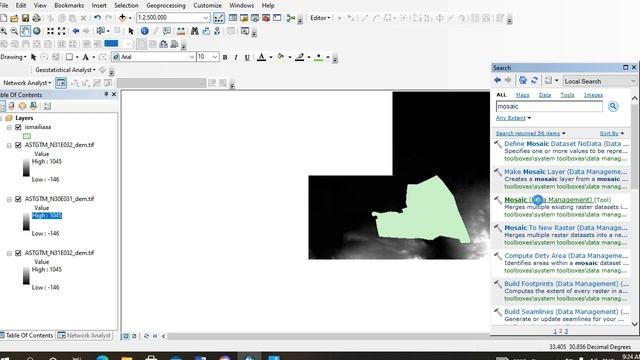This screenshot has width=640, height=360.
Task: Apply Bold text formatting
Action: click(x=225, y=58)
